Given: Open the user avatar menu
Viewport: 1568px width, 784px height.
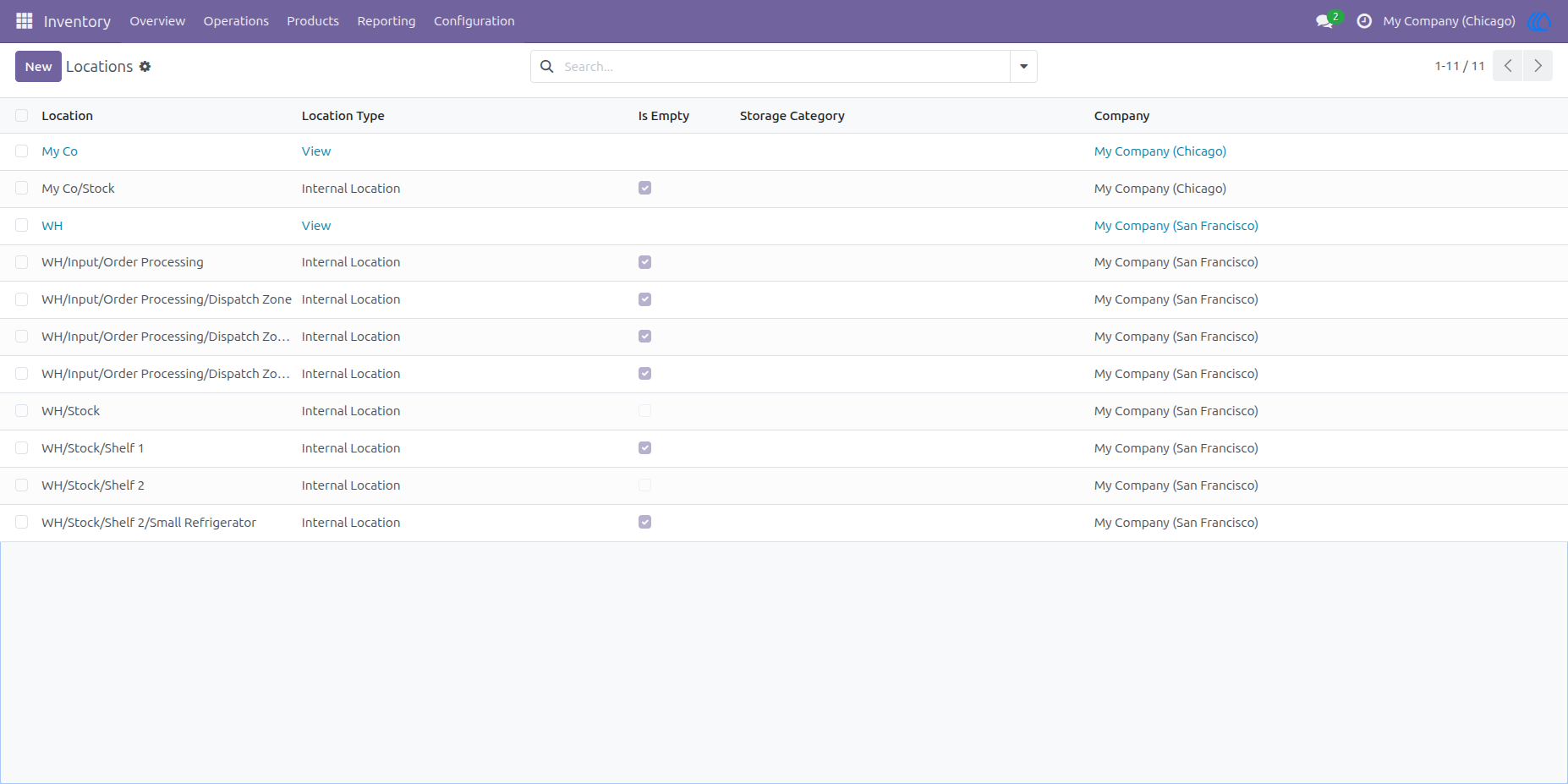Looking at the screenshot, I should click(1539, 21).
